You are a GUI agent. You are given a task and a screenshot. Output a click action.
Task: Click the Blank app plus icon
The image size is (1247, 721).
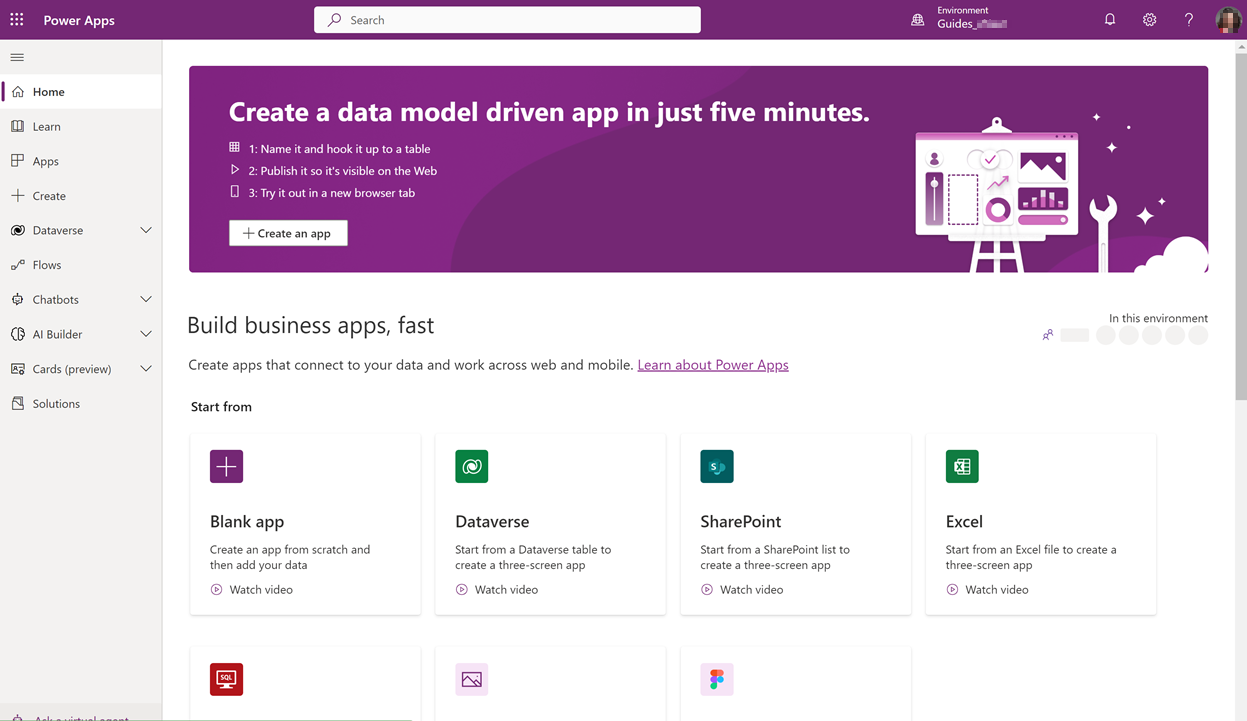pos(226,466)
